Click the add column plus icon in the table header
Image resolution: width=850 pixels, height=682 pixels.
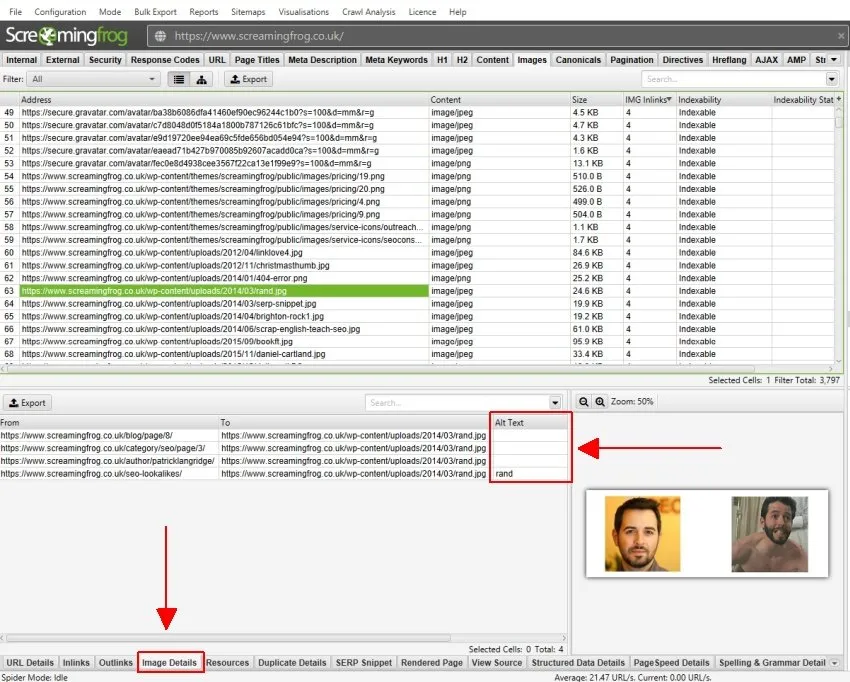coord(838,100)
